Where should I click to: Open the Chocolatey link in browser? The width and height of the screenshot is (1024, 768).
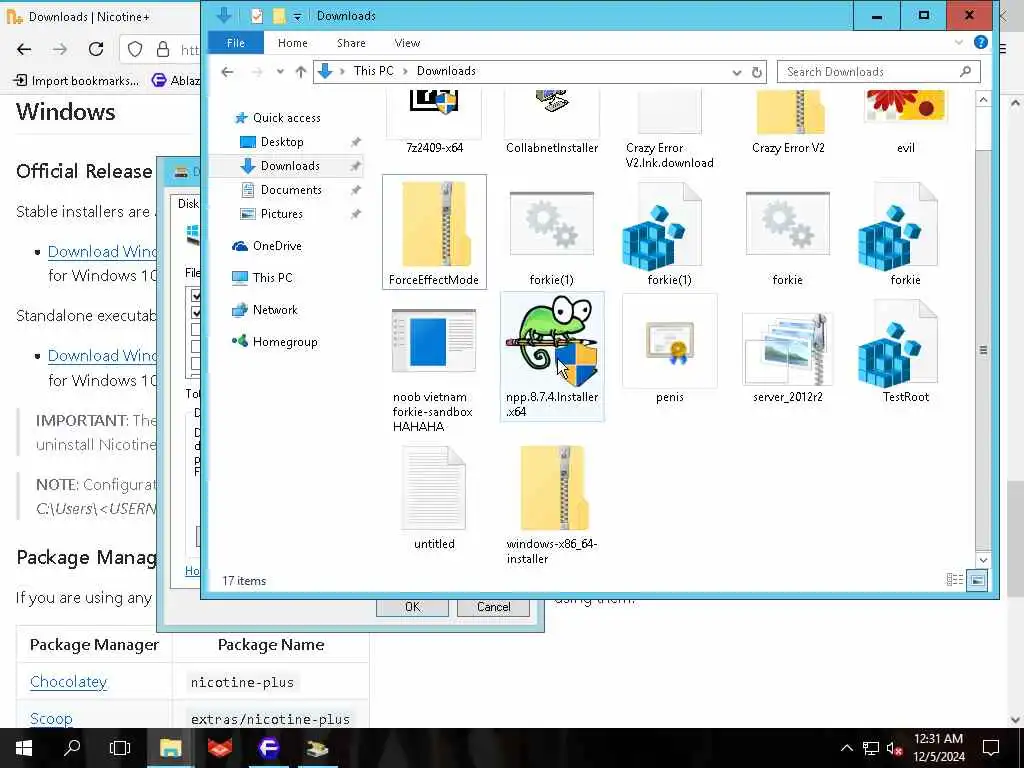pyautogui.click(x=69, y=681)
